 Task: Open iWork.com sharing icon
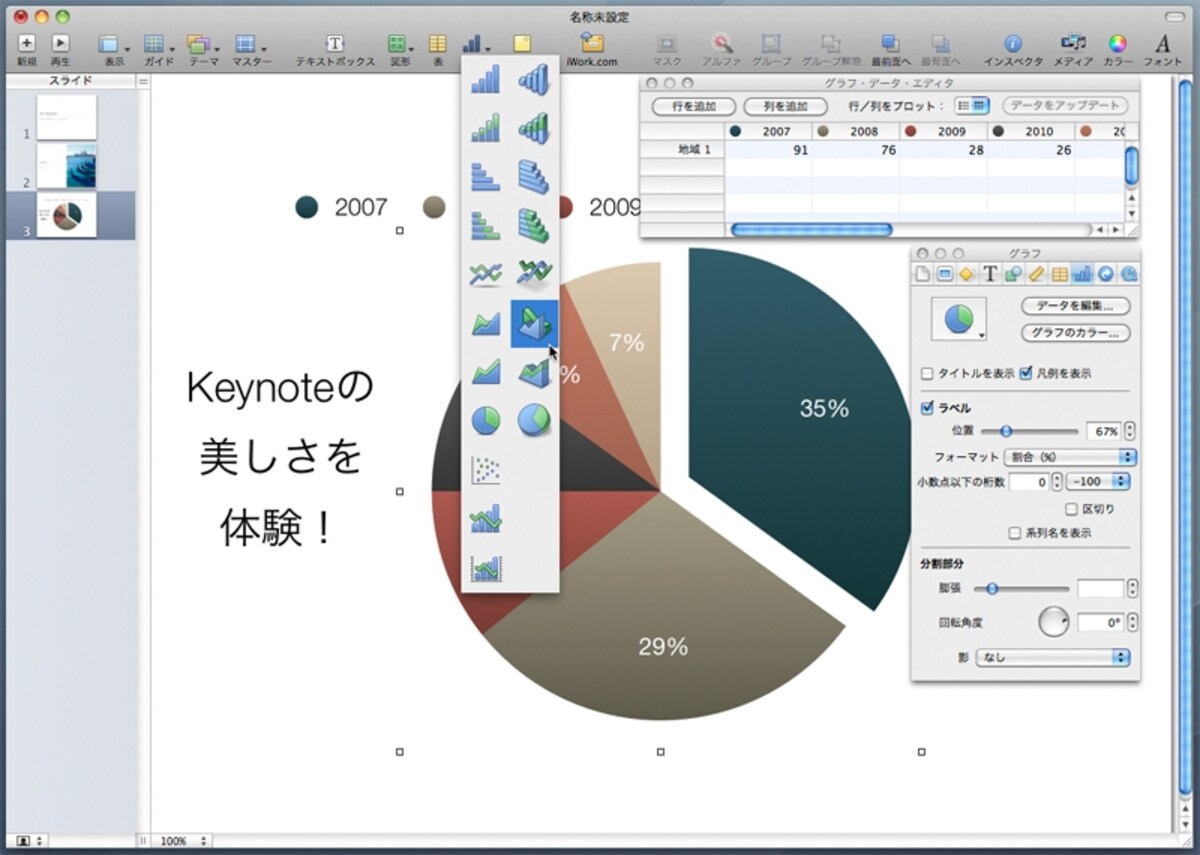coord(592,43)
